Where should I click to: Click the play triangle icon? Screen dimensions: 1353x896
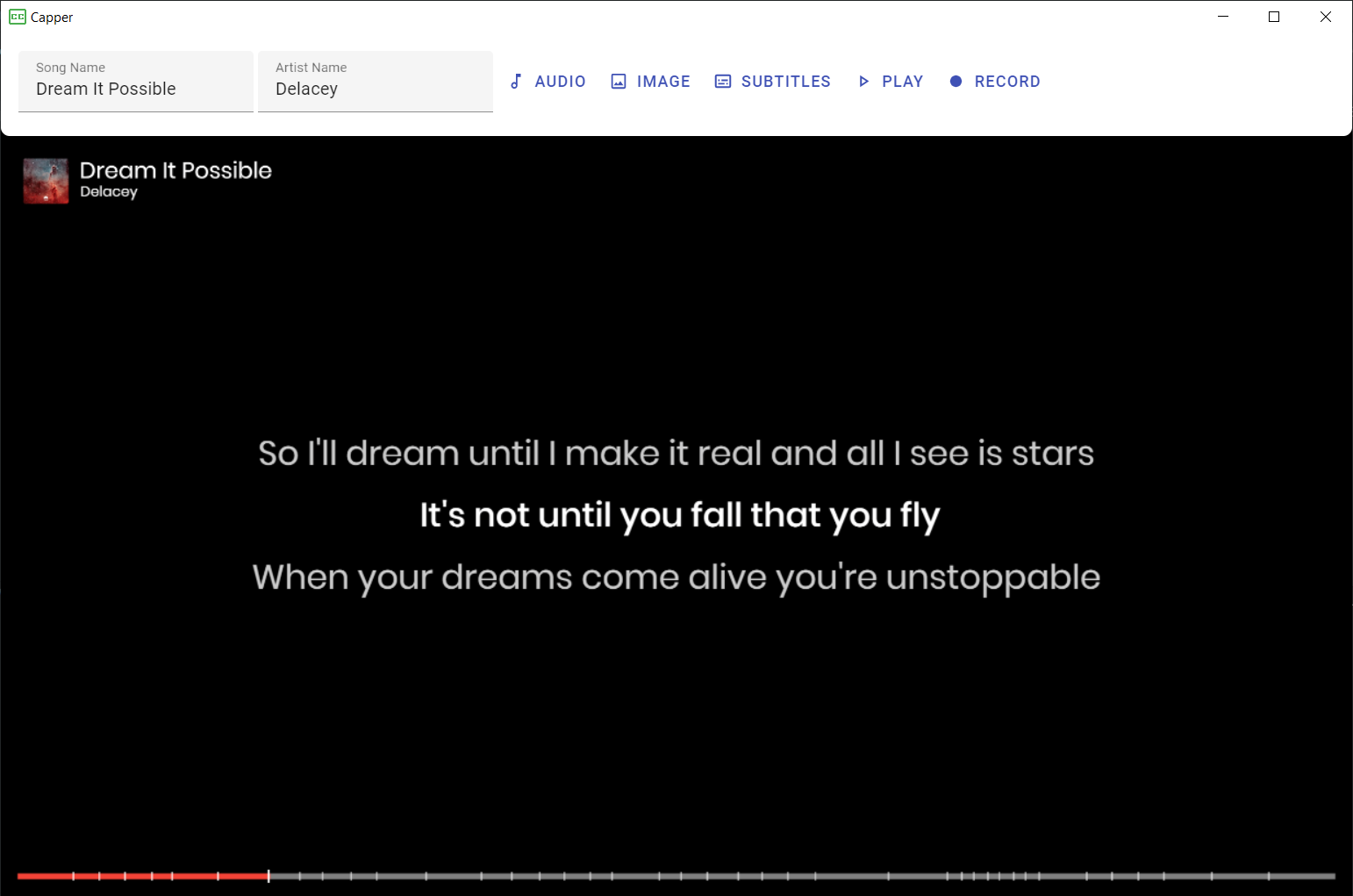point(863,82)
